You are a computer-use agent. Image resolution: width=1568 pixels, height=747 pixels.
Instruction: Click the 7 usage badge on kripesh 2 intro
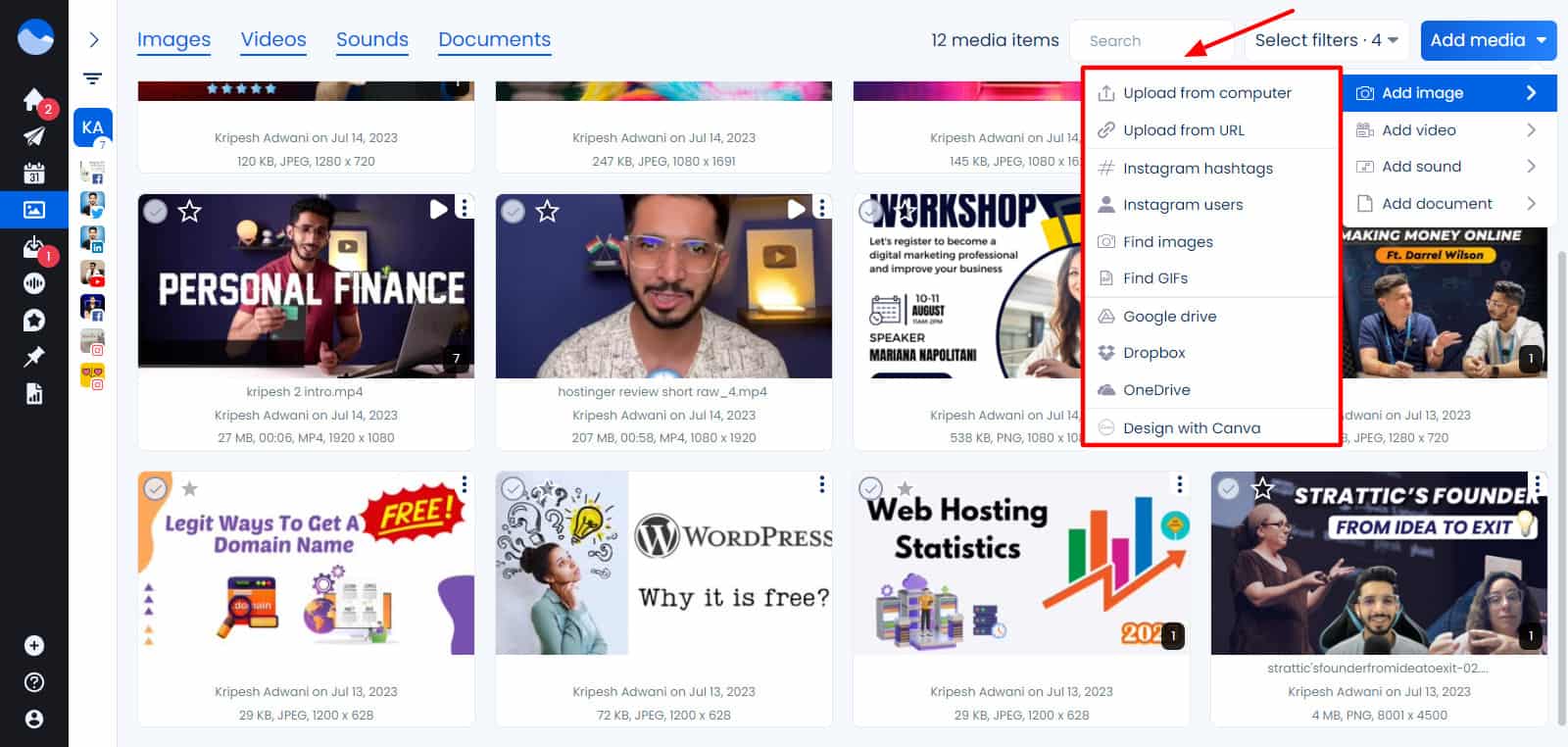coord(456,359)
